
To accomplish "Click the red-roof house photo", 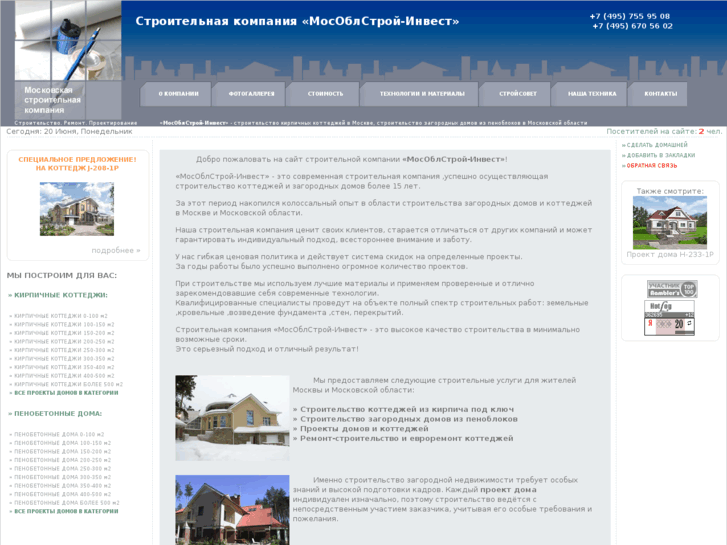I will 232,510.
